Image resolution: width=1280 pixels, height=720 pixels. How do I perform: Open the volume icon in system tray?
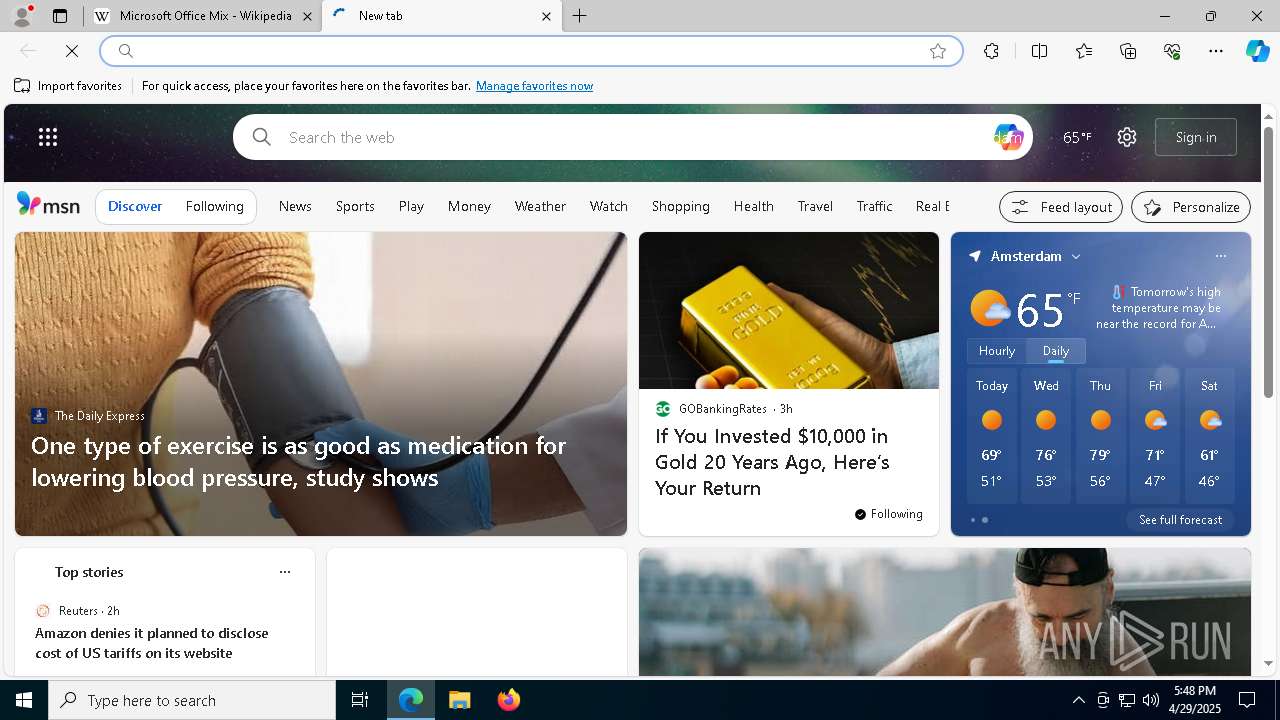[x=1151, y=700]
